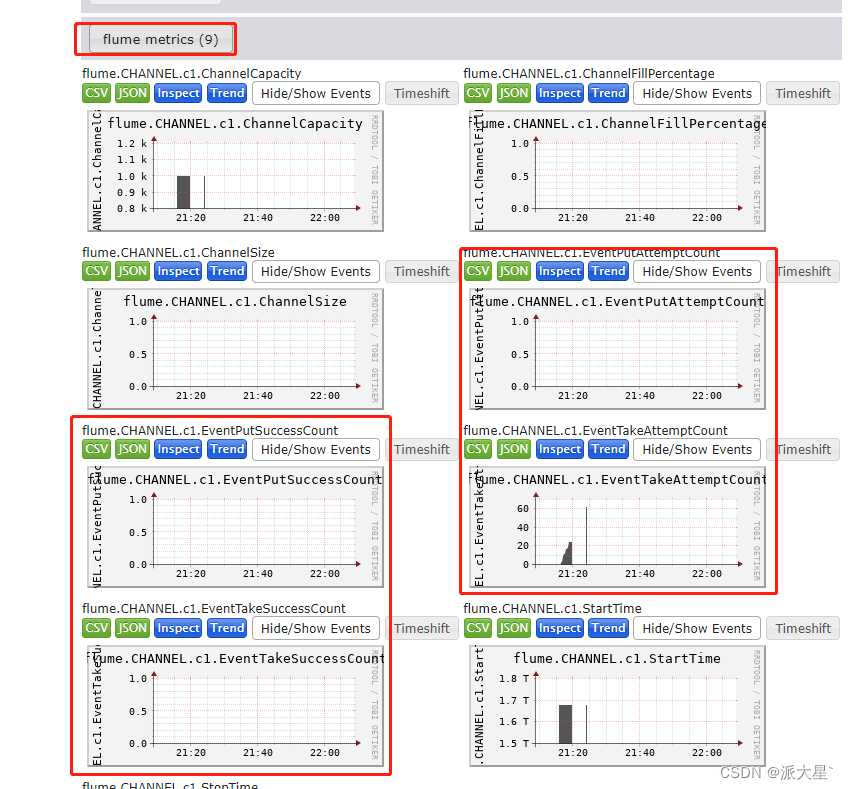The height and width of the screenshot is (789, 848).
Task: Open the EventPutAttemptCount graph image
Action: click(618, 349)
